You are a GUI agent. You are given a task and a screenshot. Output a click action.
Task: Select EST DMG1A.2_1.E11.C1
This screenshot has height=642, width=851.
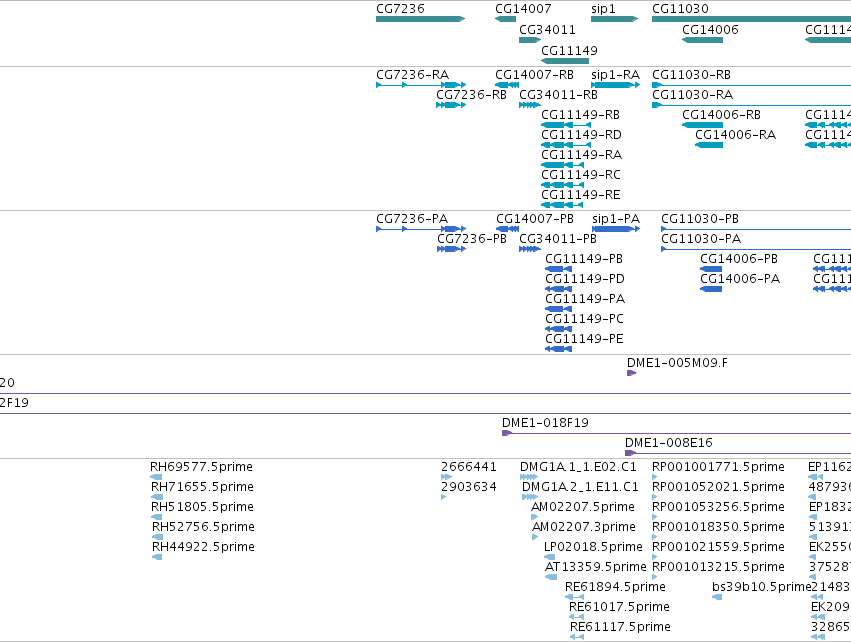530,497
